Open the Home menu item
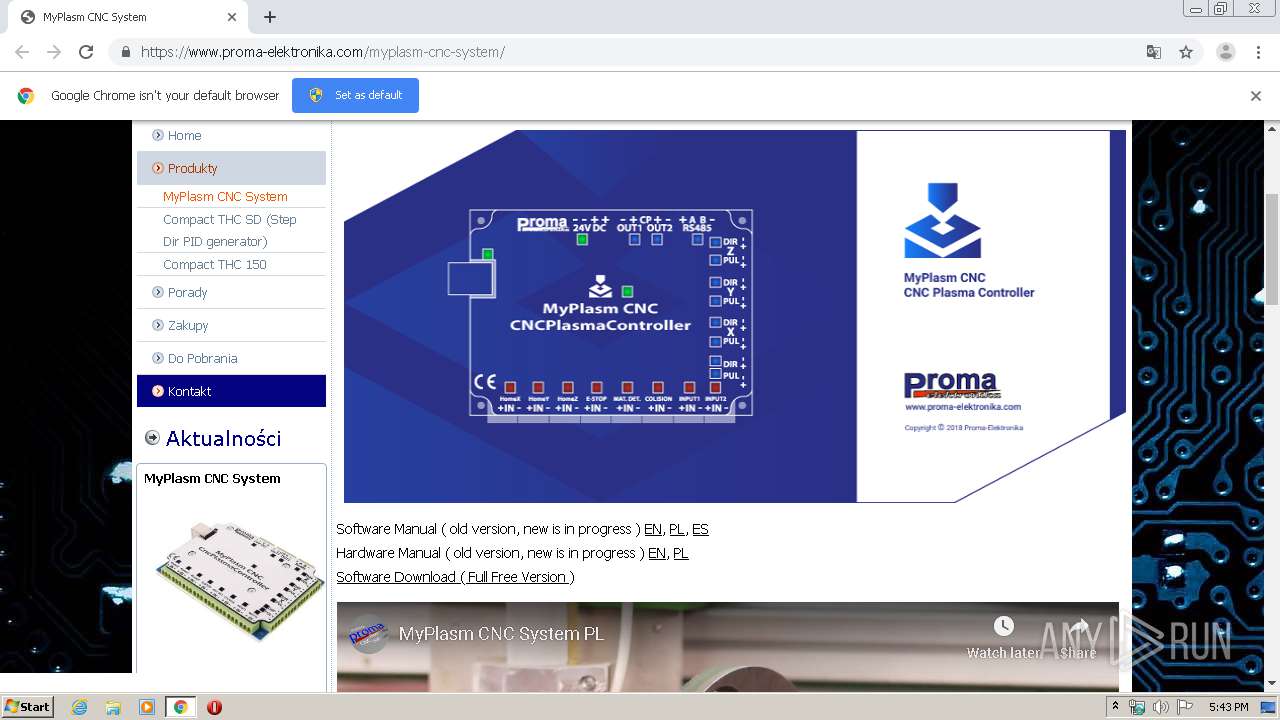The height and width of the screenshot is (720, 1280). (184, 136)
